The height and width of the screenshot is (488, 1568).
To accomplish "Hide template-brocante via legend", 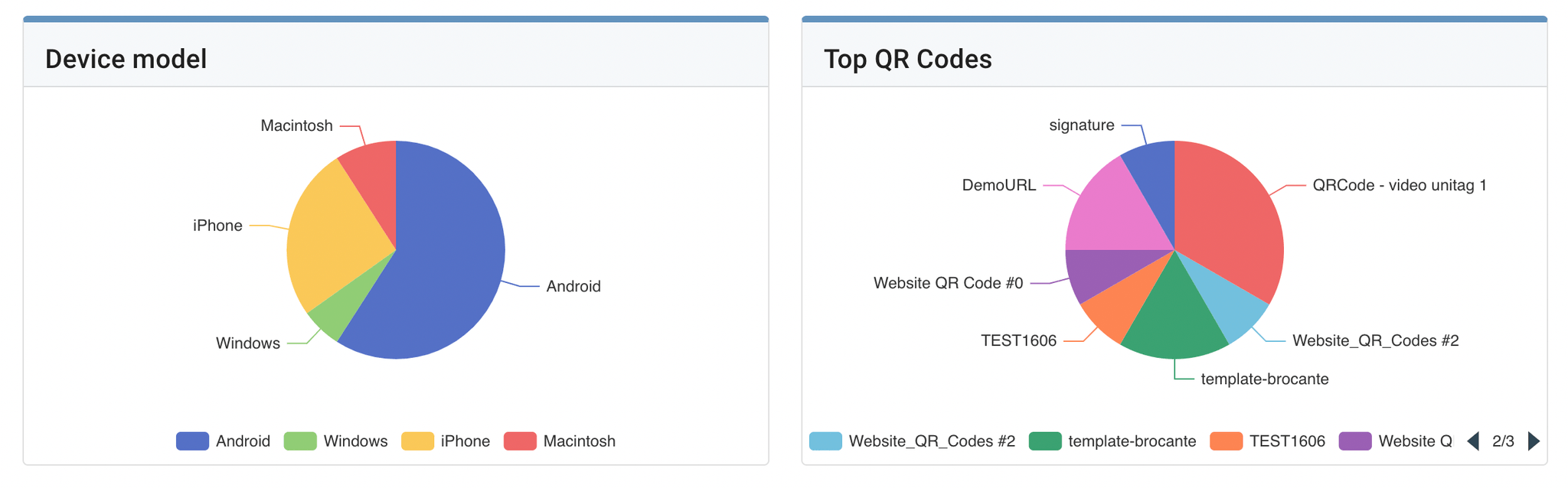I will tap(1112, 441).
